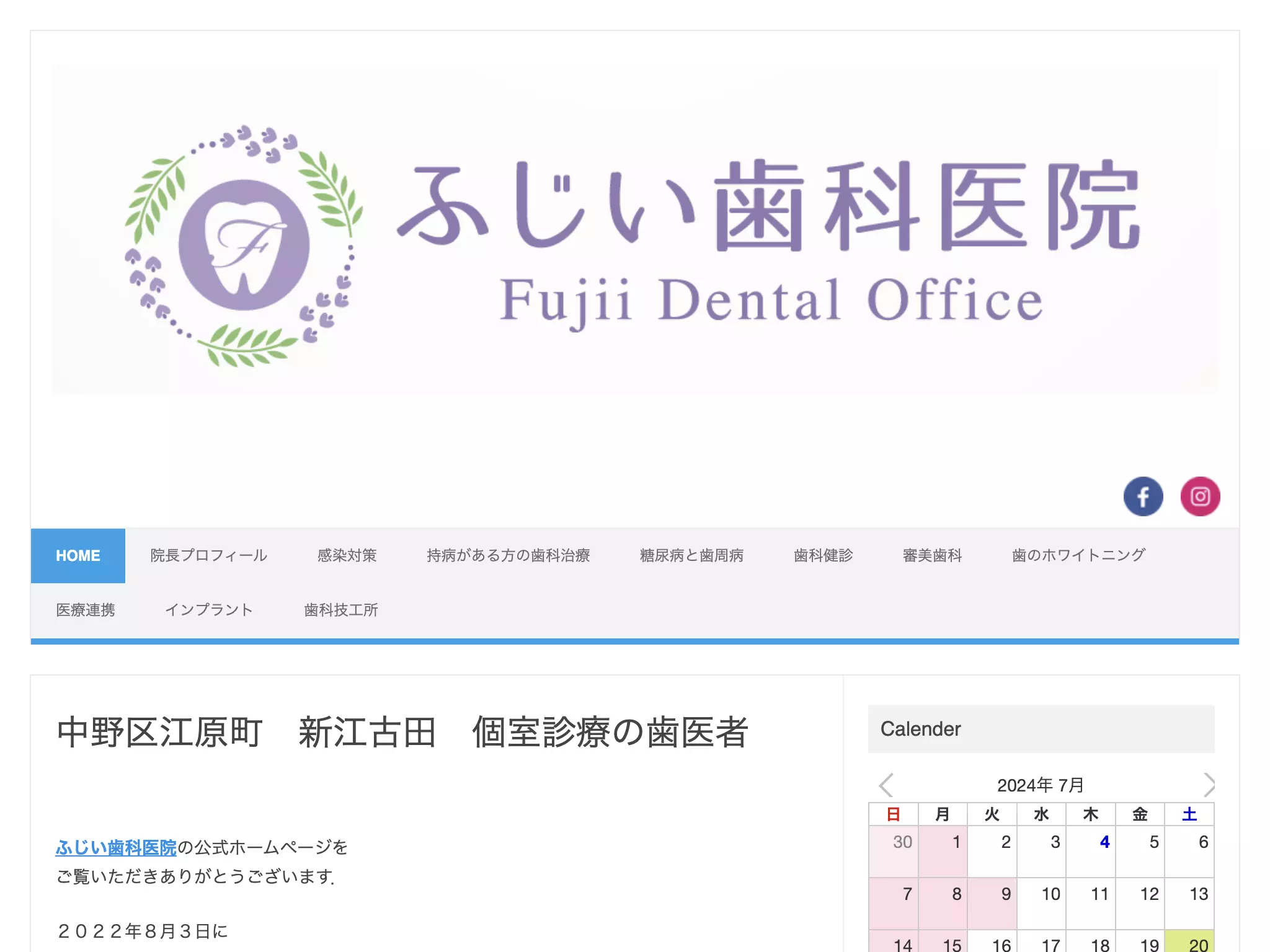The height and width of the screenshot is (952, 1270).
Task: Open 糖尿病と歯周病 menu item
Action: pyautogui.click(x=691, y=555)
